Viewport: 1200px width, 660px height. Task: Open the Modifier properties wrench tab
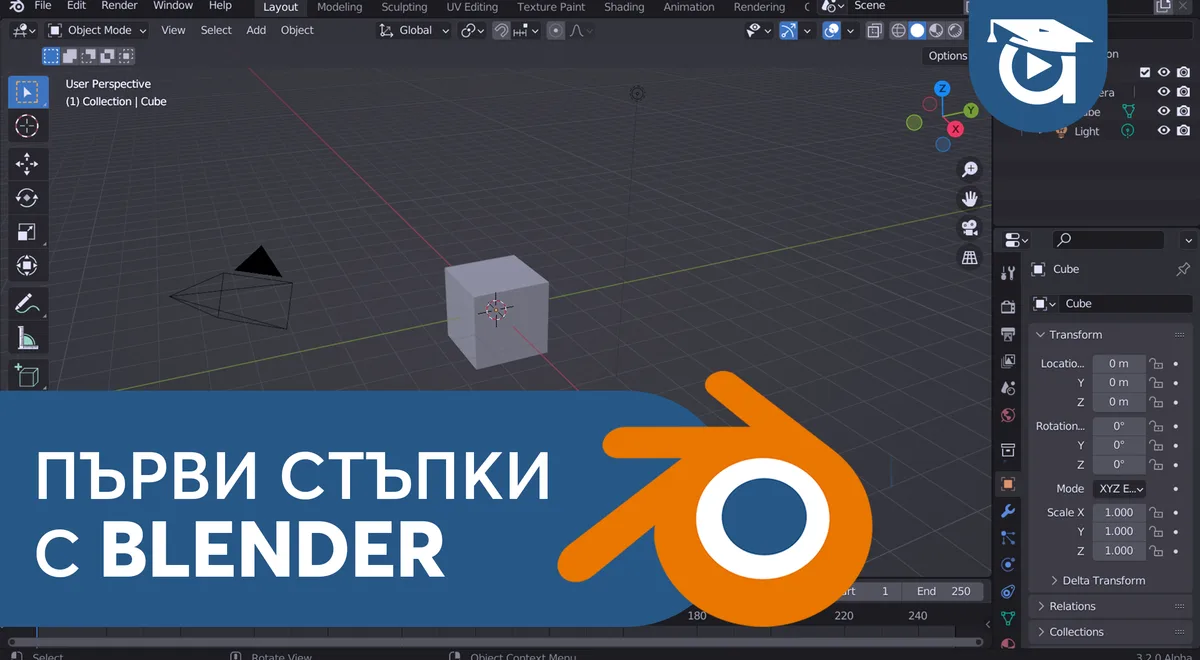click(1008, 511)
